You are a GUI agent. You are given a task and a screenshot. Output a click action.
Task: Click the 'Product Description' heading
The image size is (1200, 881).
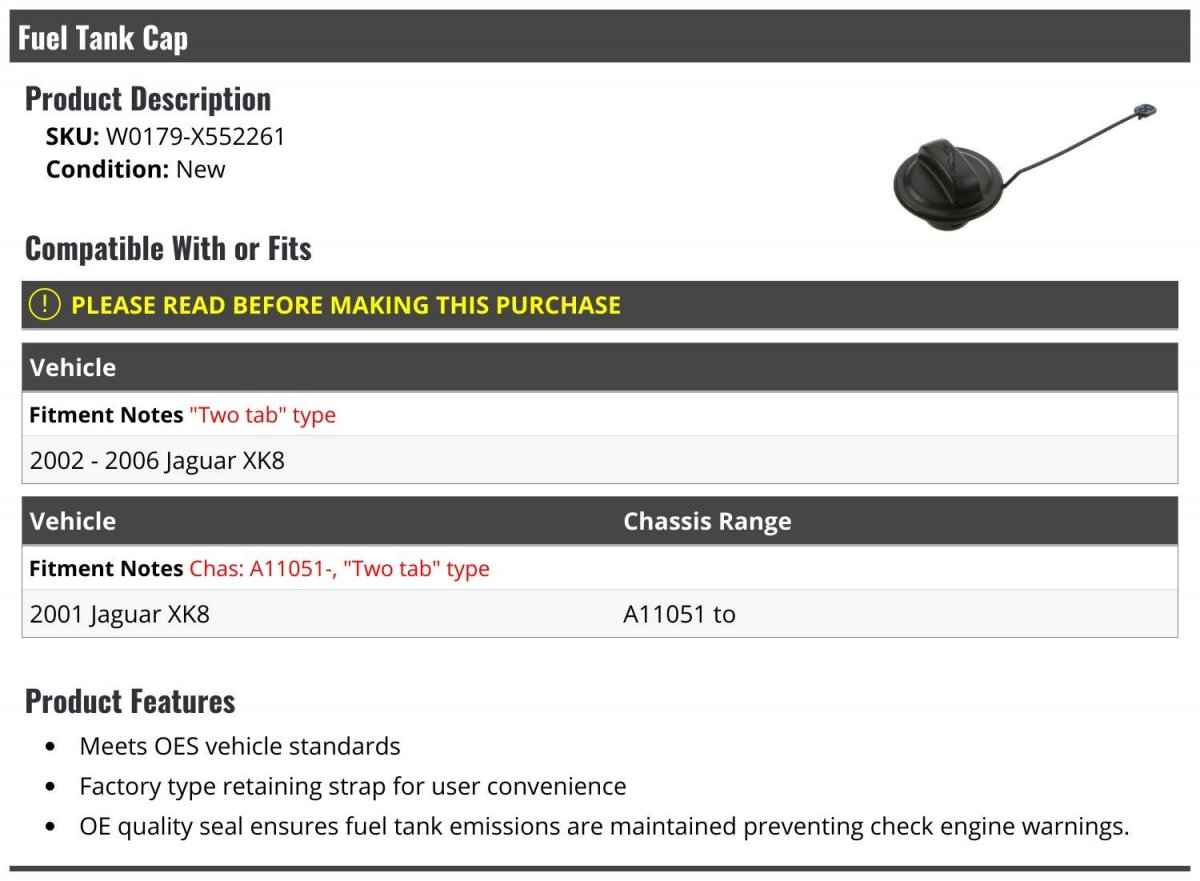coord(148,98)
